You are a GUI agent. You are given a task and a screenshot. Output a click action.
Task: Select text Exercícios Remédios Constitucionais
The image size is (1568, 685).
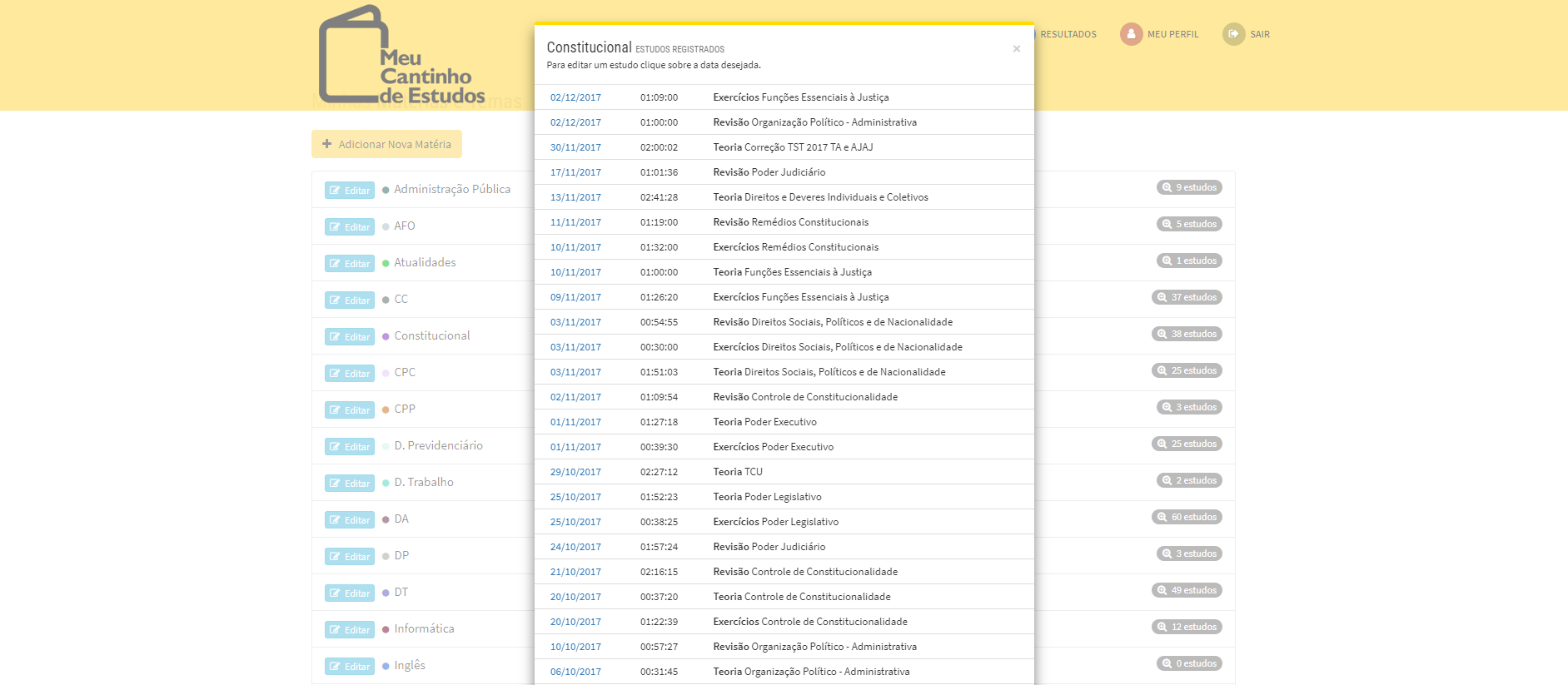796,247
